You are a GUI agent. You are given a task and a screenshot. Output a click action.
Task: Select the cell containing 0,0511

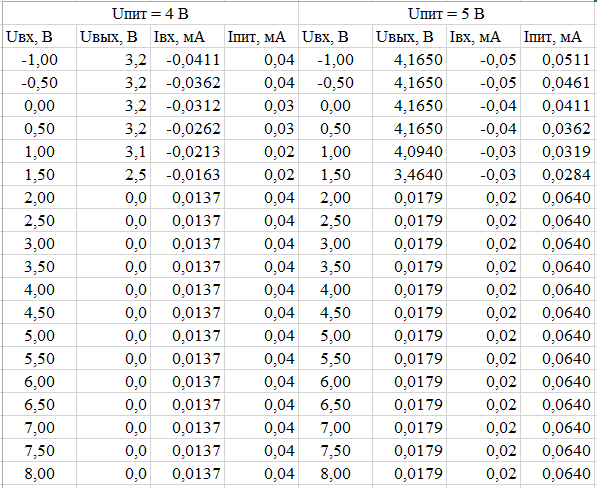coord(559,60)
